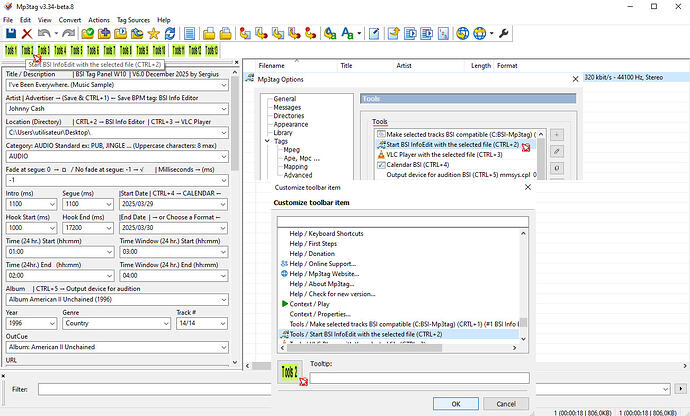
Task: Select all files via the blue list icon
Action: (190, 33)
